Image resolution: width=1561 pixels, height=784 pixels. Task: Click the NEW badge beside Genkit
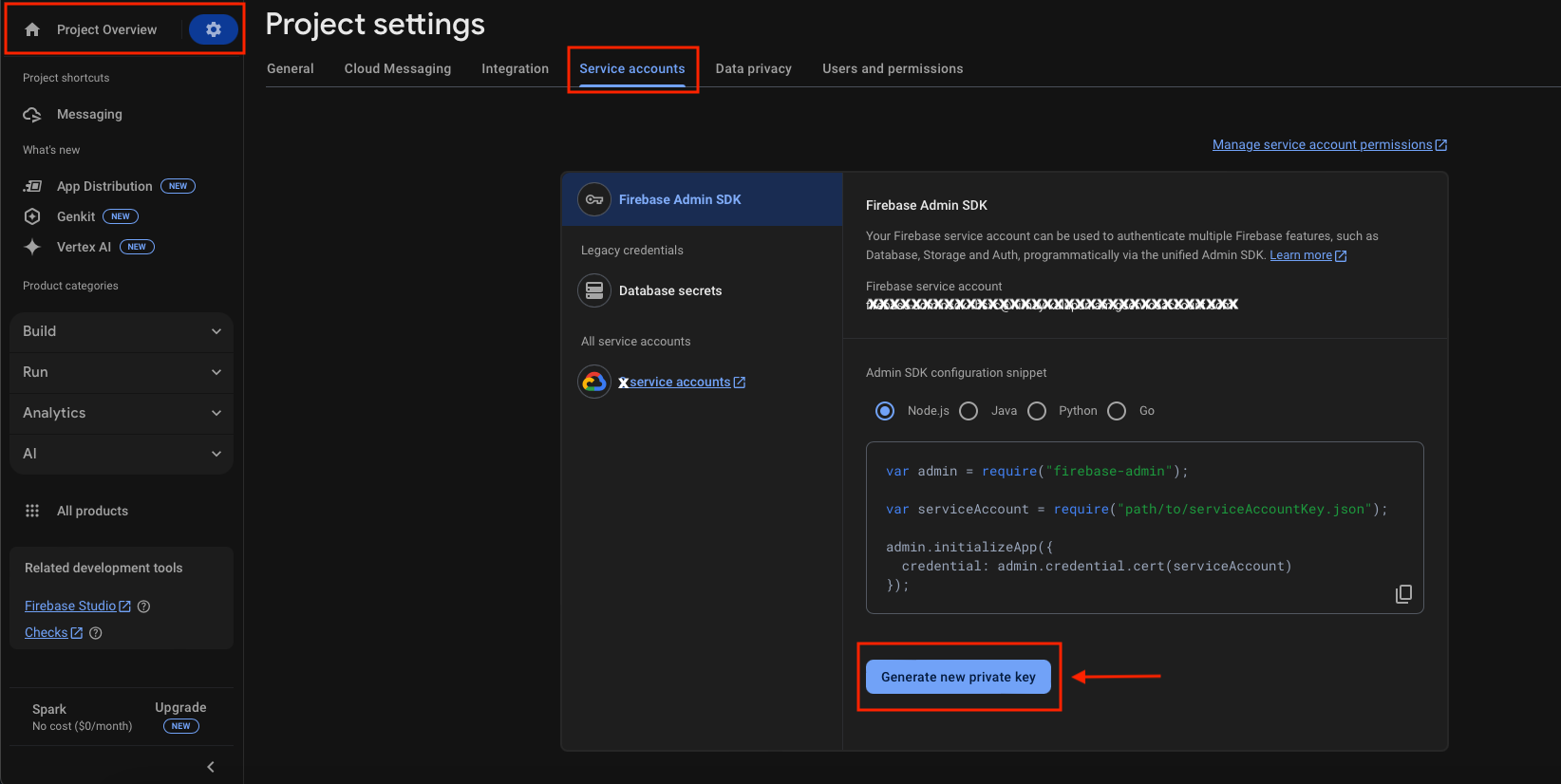coord(121,216)
